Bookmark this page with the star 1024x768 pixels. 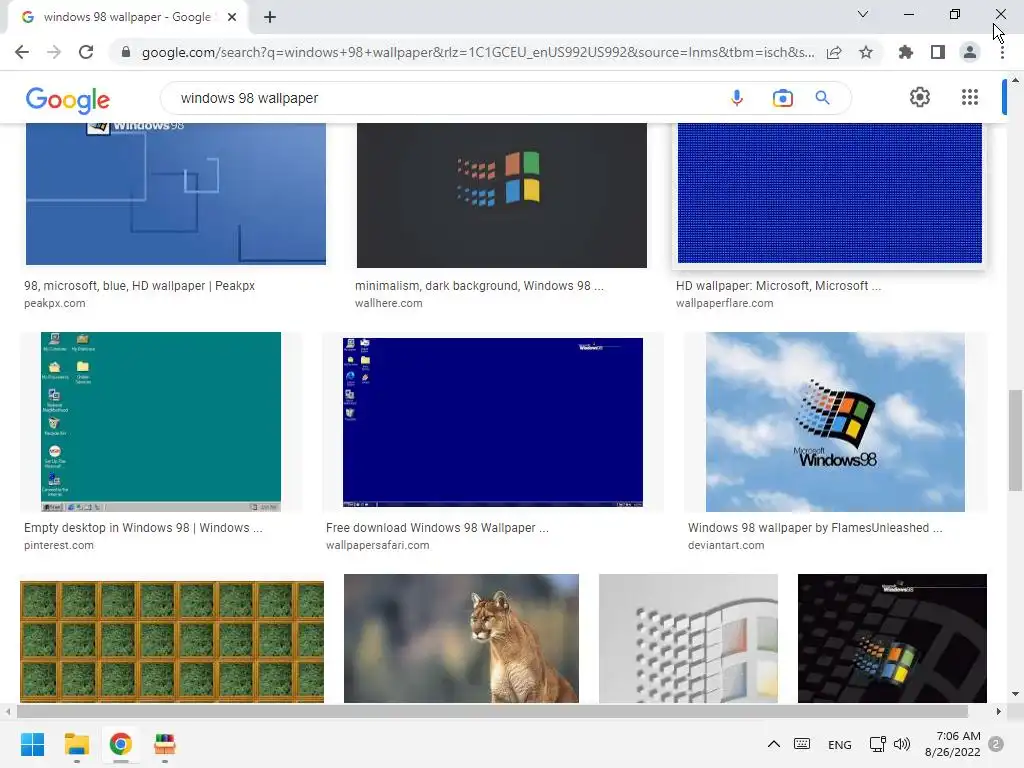866,52
